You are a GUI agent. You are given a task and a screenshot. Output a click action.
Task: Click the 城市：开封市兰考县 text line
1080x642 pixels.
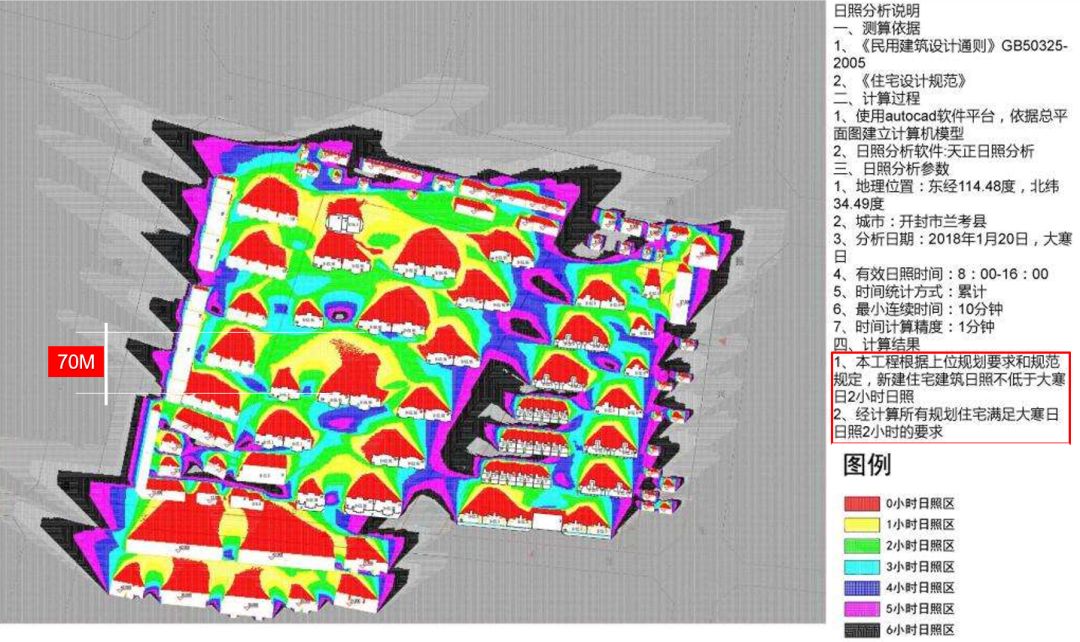(910, 222)
